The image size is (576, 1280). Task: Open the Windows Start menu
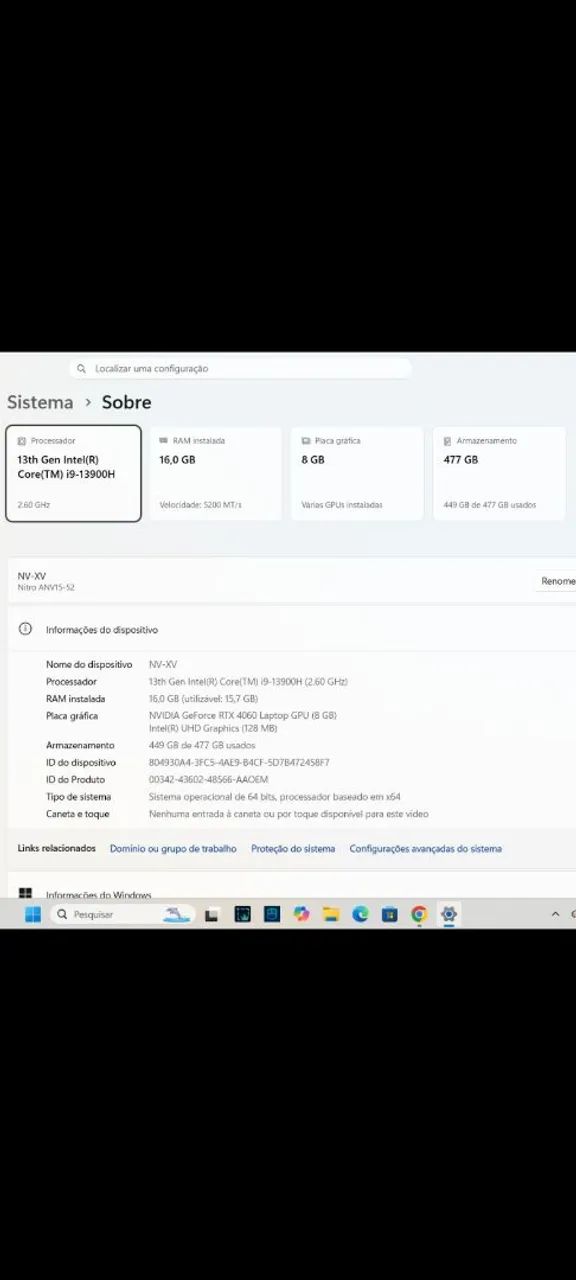coord(33,914)
